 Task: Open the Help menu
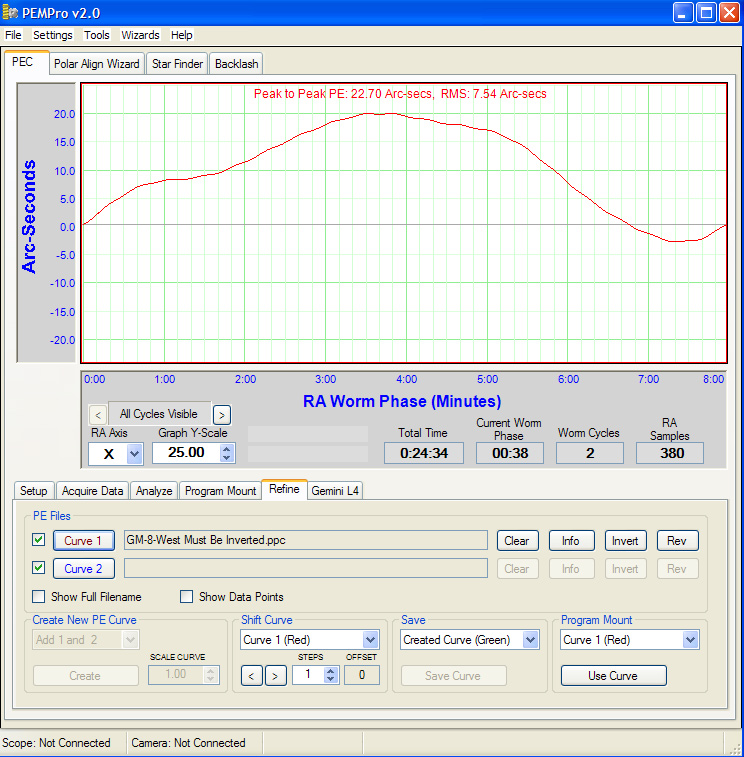point(182,35)
